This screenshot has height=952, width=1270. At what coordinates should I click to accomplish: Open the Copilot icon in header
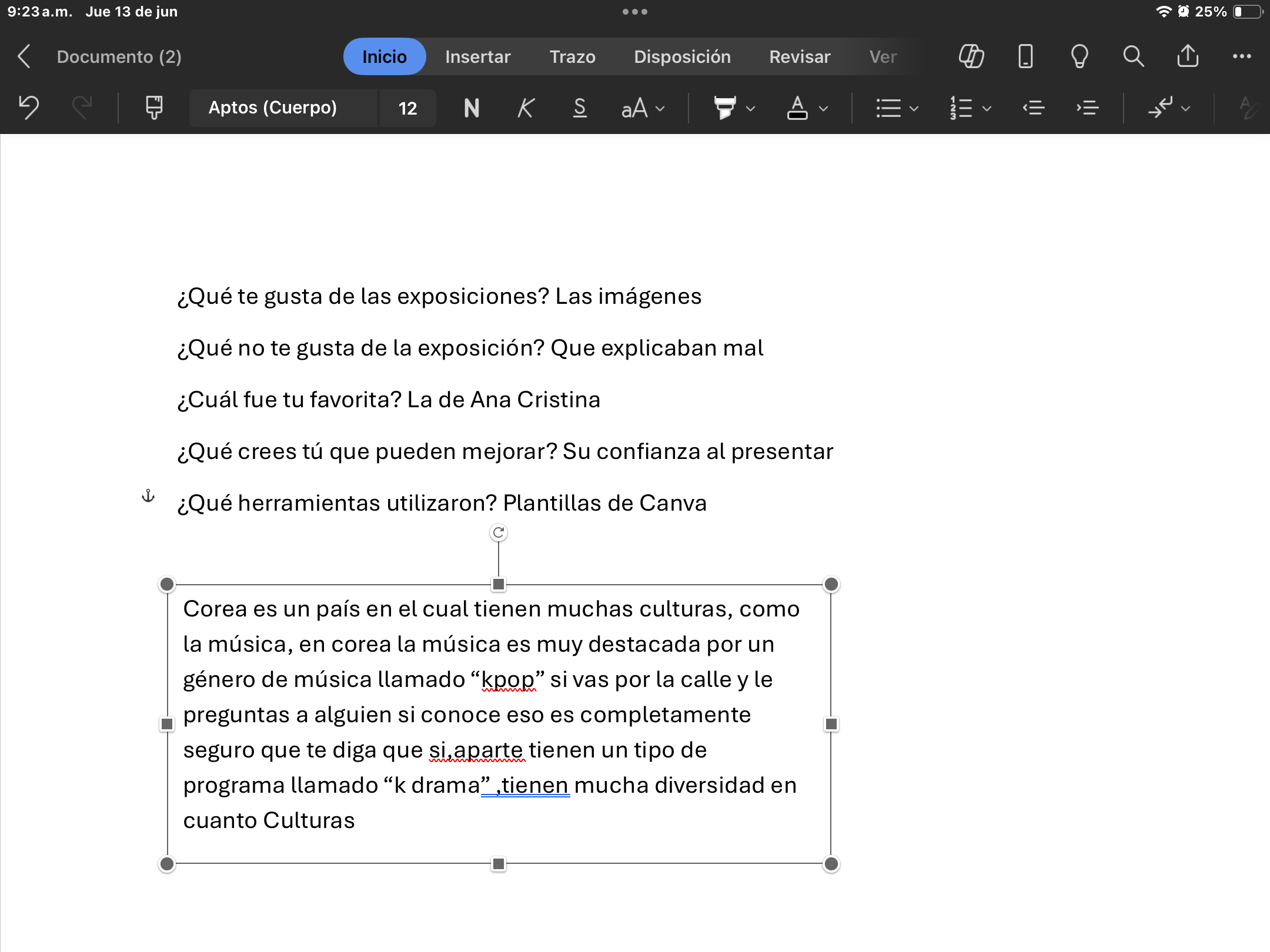[971, 57]
